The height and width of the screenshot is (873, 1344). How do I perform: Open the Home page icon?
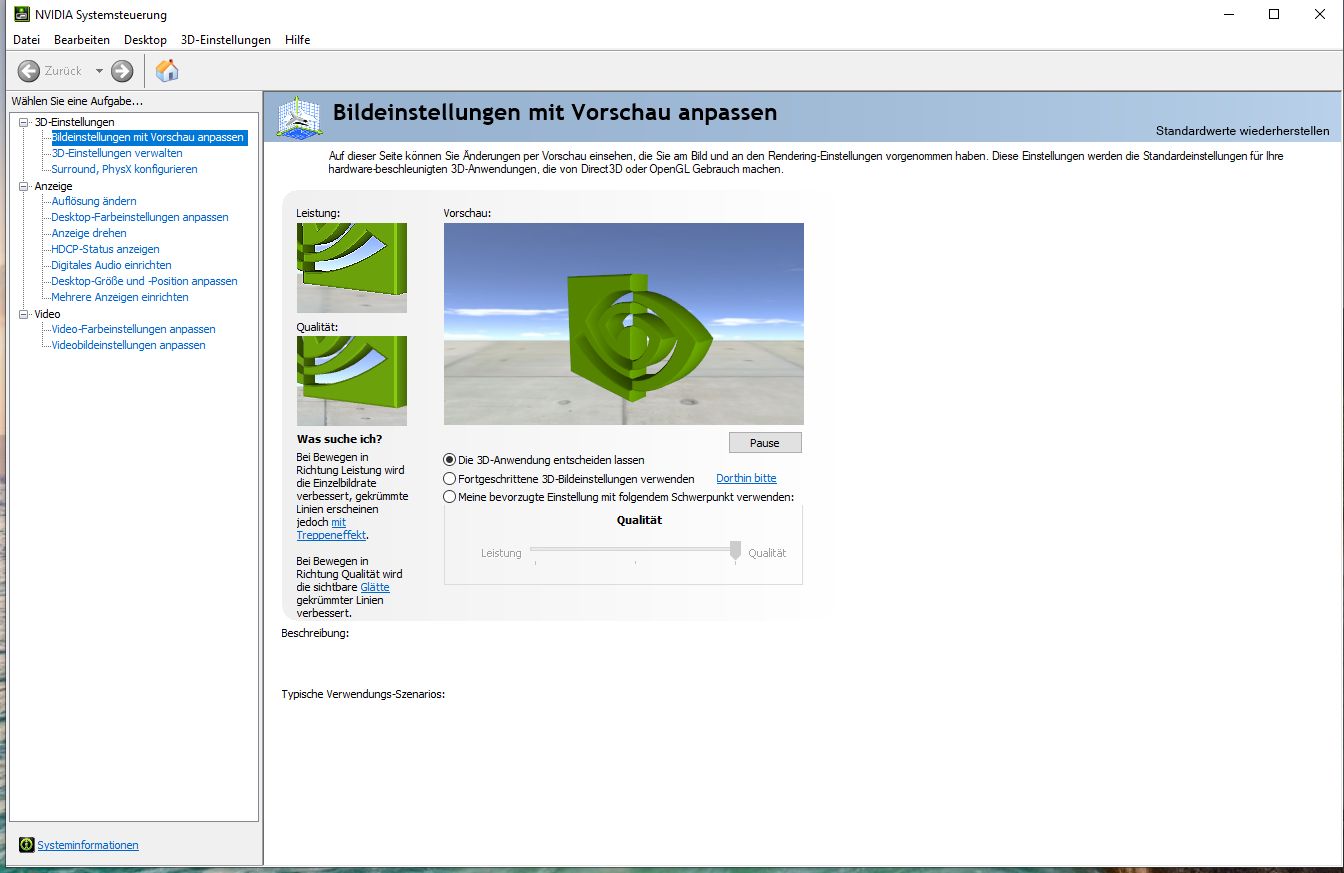pos(167,70)
